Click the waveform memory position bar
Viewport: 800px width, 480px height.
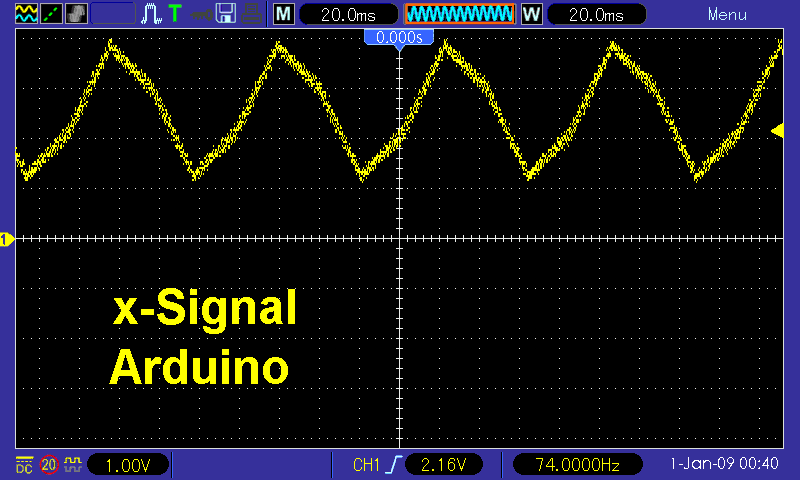tap(459, 14)
